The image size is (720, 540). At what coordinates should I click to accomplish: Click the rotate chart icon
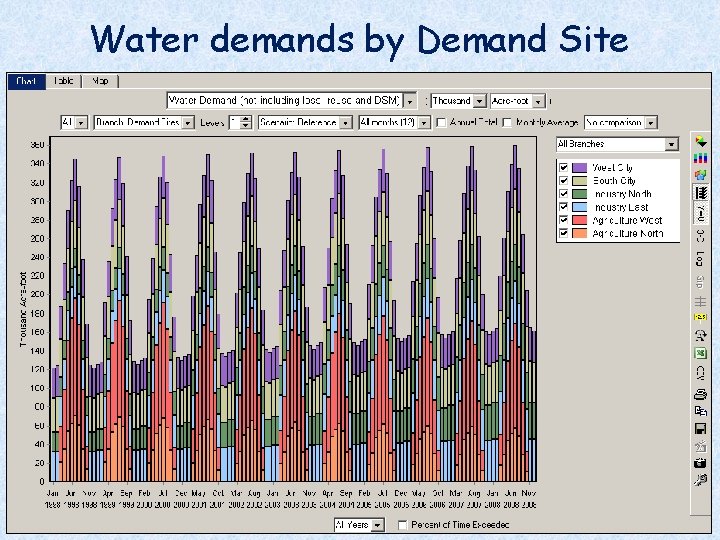pos(700,335)
